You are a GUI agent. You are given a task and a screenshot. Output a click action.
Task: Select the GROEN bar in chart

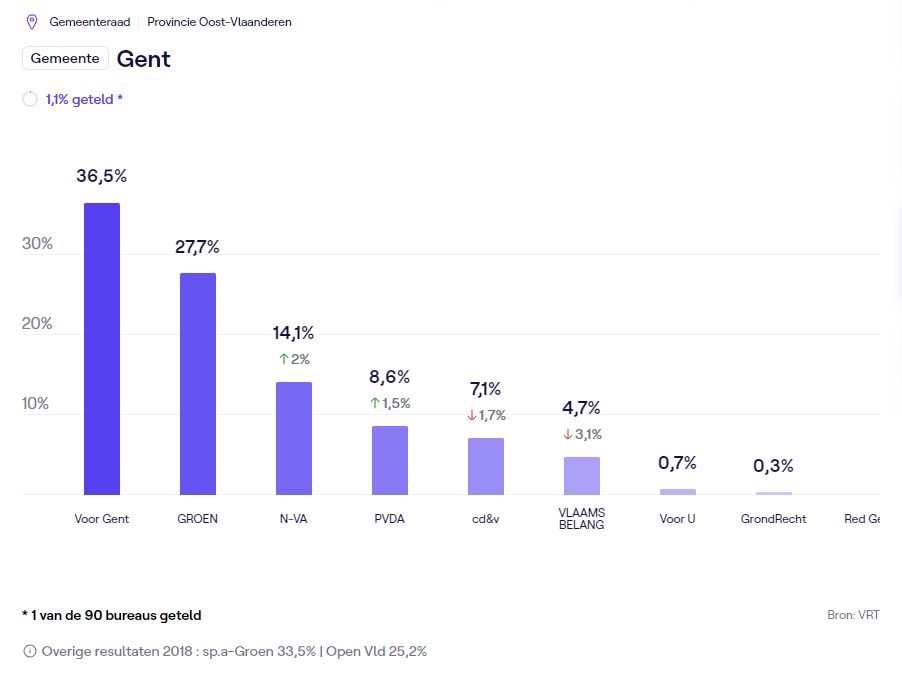[x=198, y=383]
